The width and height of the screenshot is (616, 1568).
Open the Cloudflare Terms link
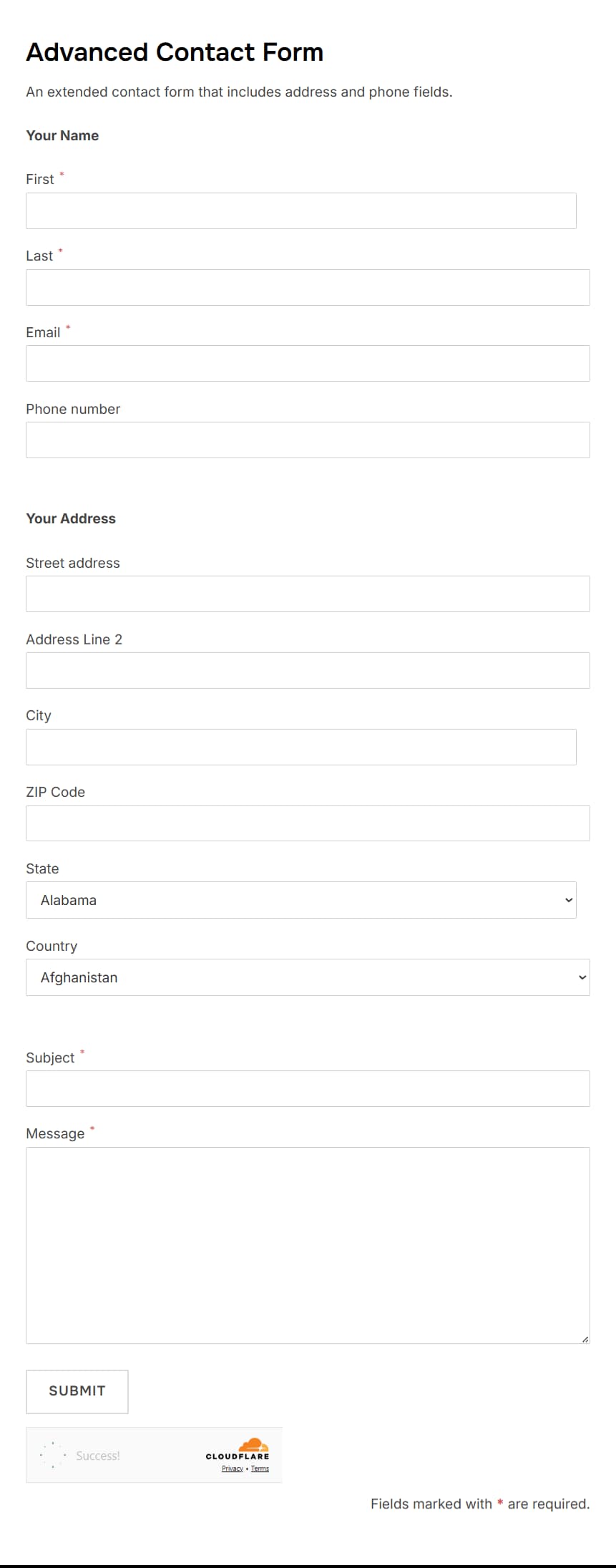(x=260, y=1468)
